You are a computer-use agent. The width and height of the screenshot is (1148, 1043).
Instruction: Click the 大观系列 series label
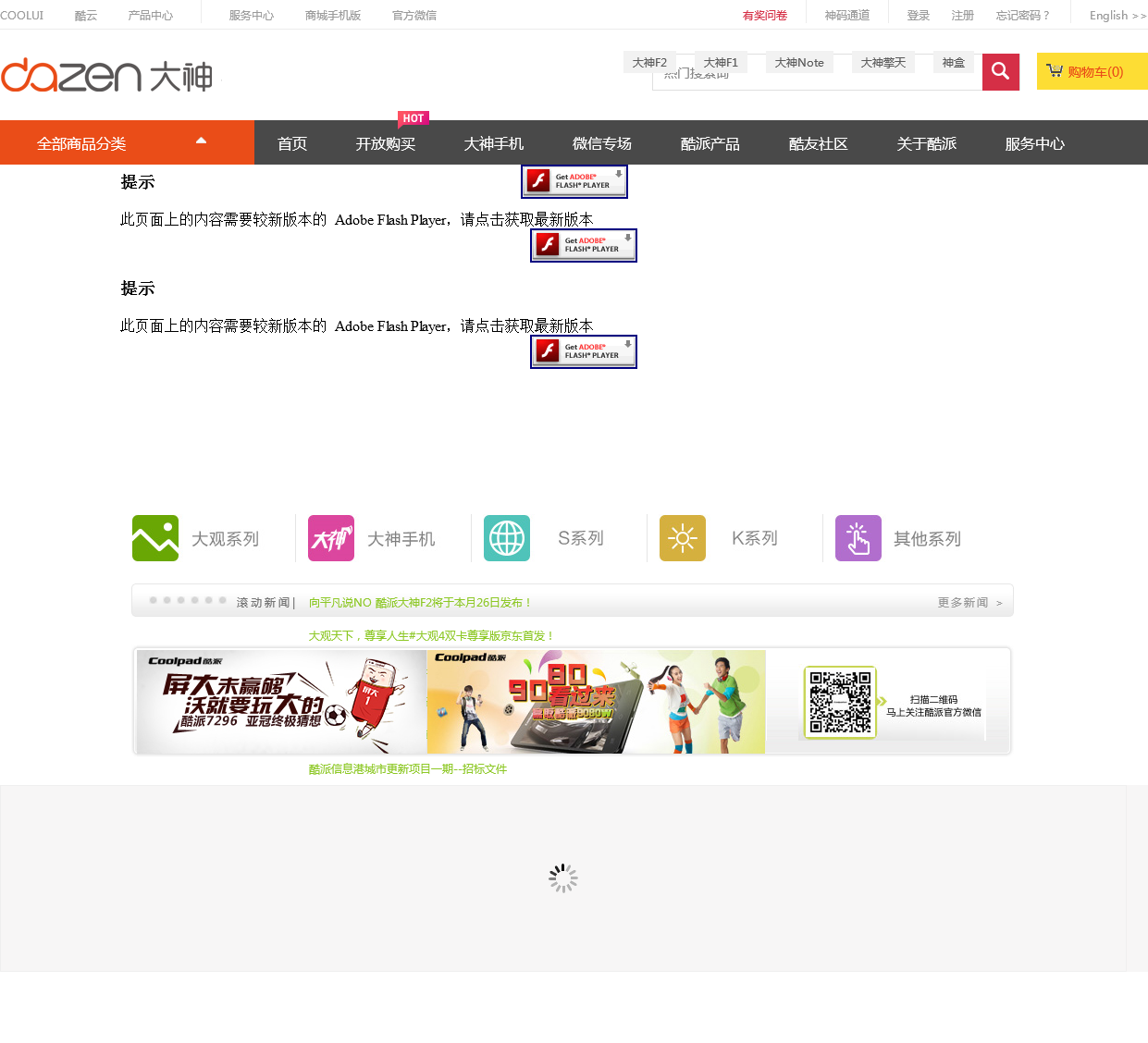click(x=225, y=538)
